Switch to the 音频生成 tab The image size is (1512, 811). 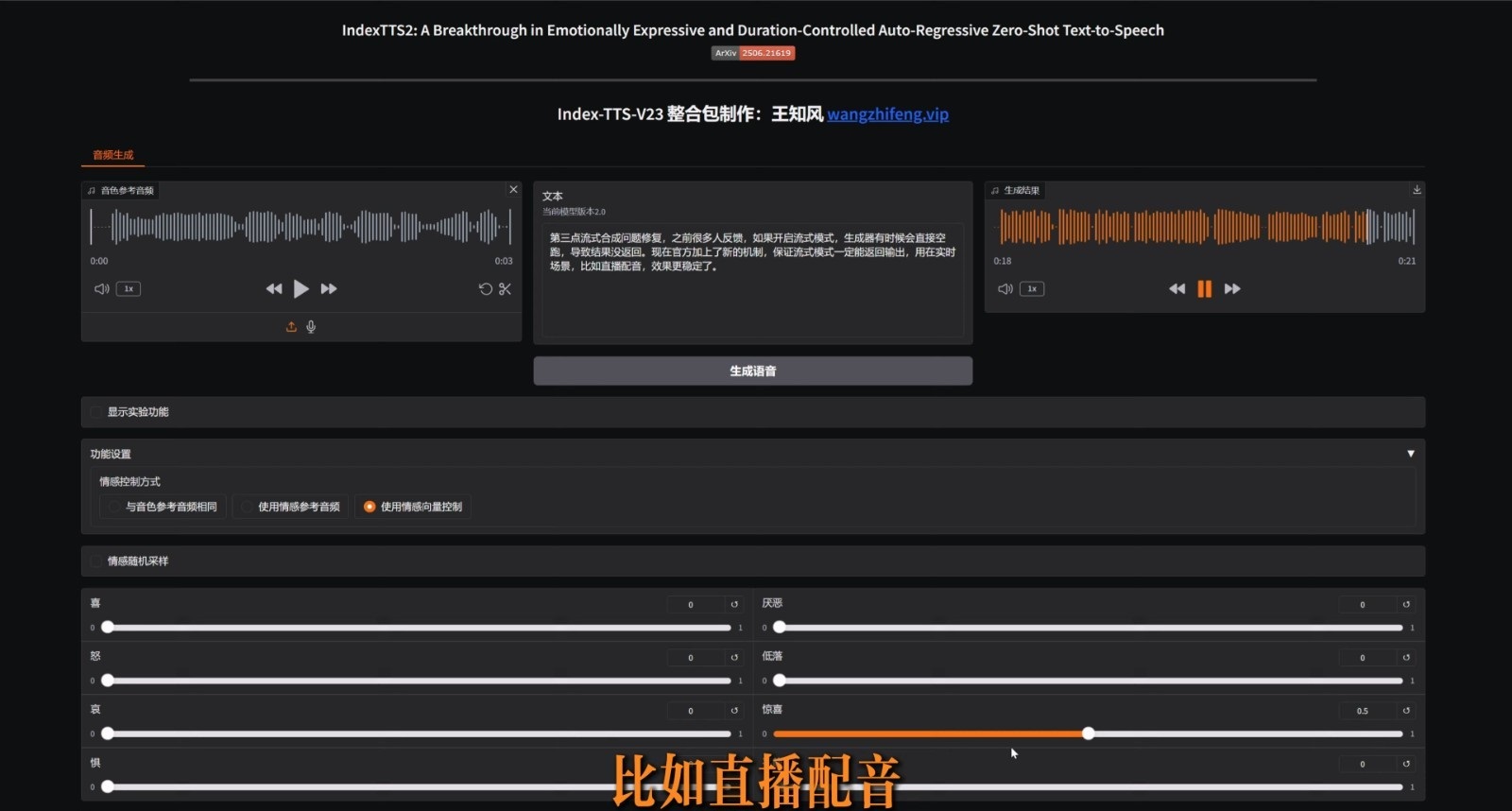coord(113,155)
